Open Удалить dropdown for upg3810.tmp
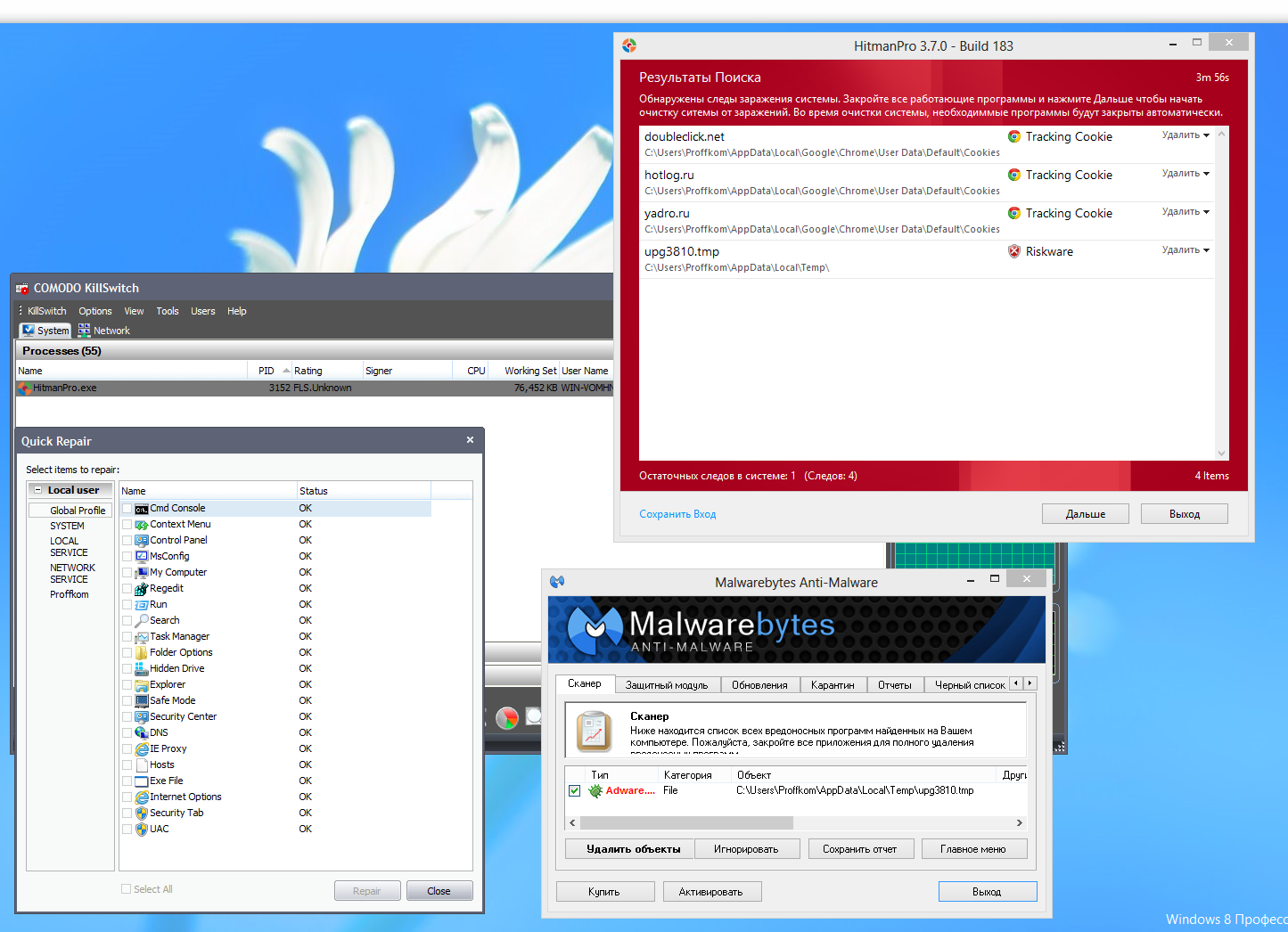 click(x=1185, y=250)
